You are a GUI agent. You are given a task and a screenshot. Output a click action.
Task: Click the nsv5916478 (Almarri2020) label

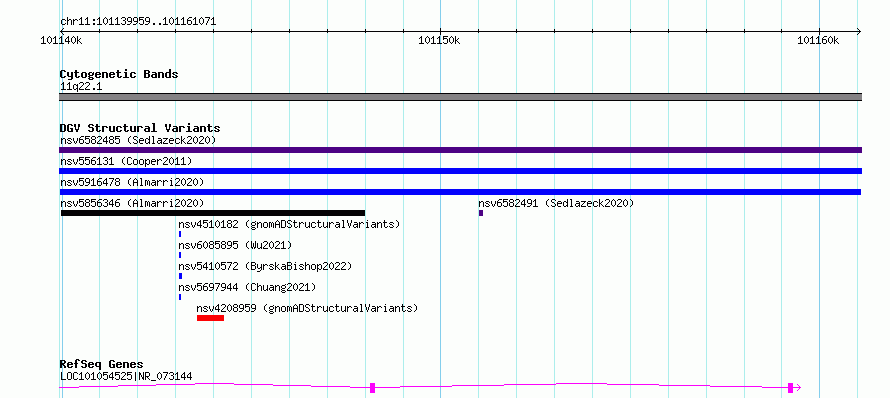click(x=132, y=182)
